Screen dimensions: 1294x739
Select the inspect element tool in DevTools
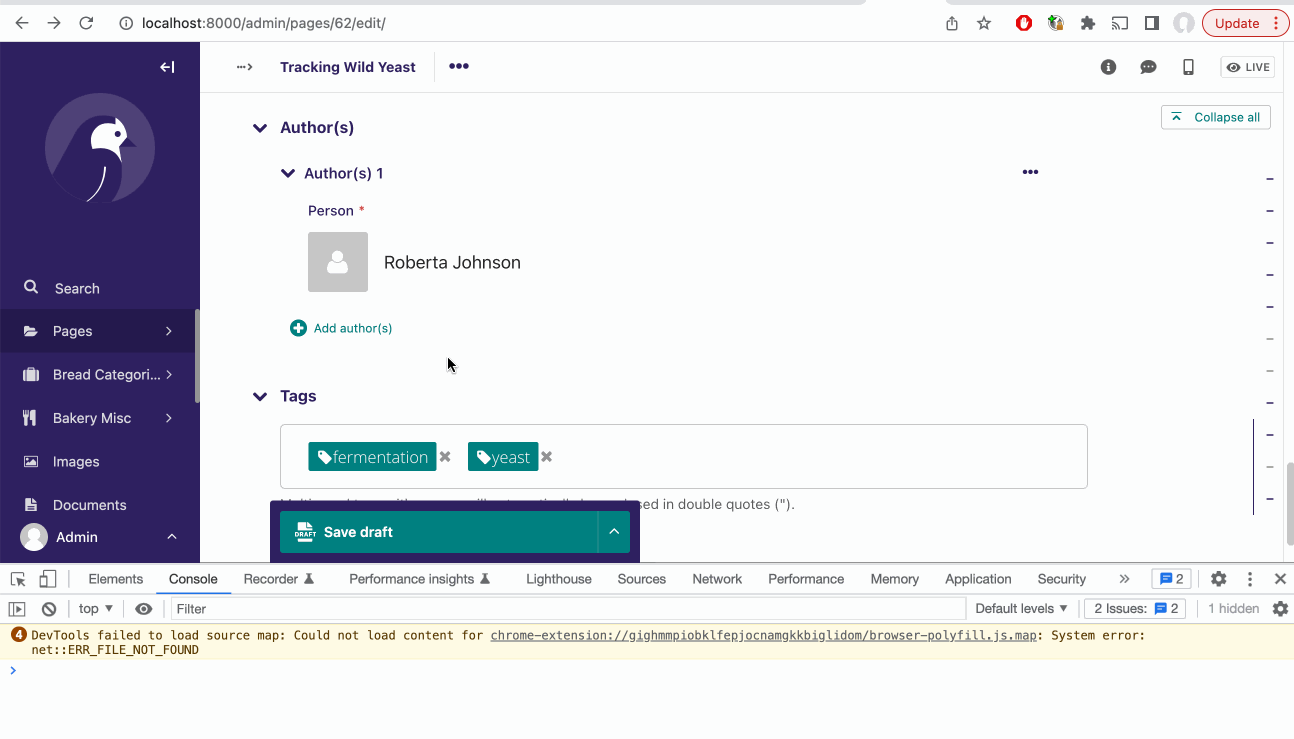point(16,578)
